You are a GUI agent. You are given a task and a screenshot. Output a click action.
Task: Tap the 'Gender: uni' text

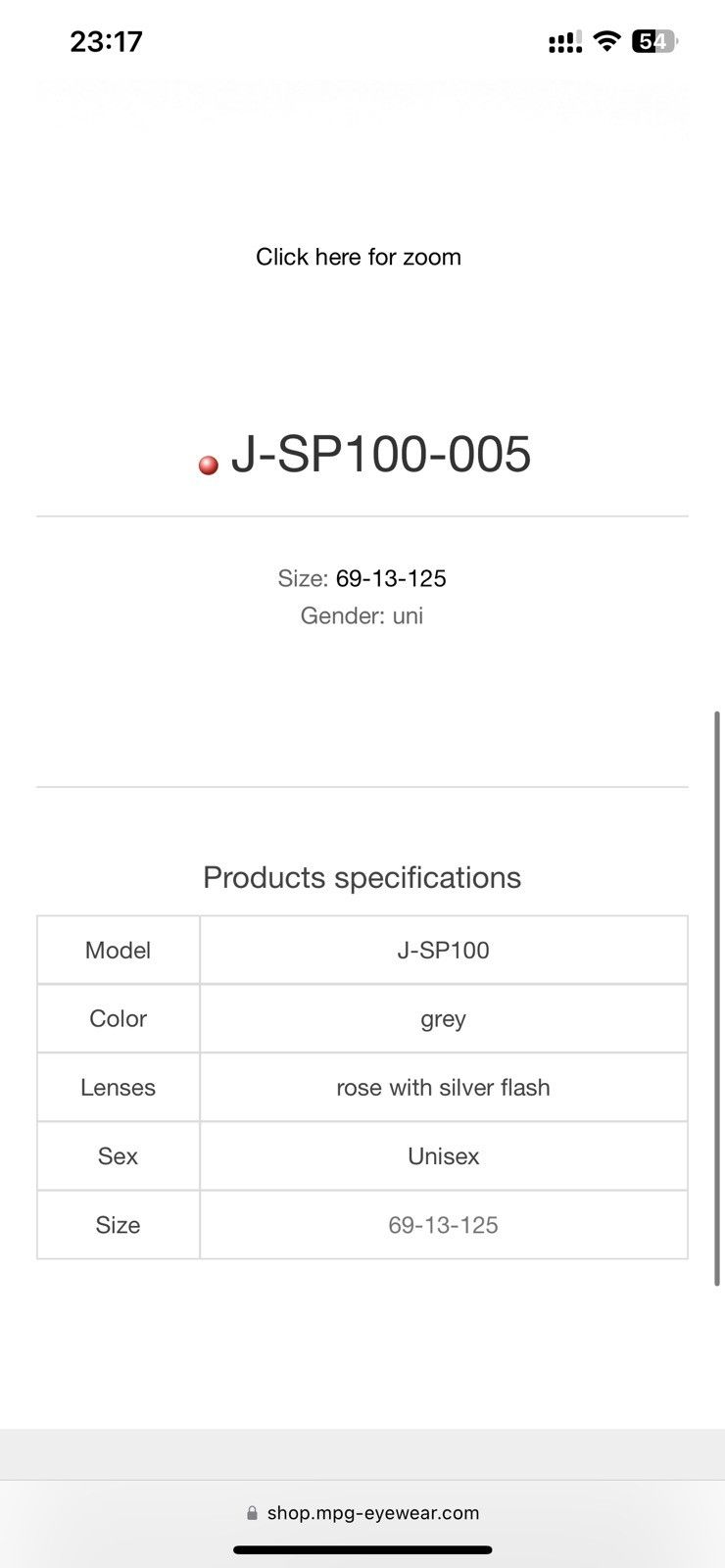362,615
